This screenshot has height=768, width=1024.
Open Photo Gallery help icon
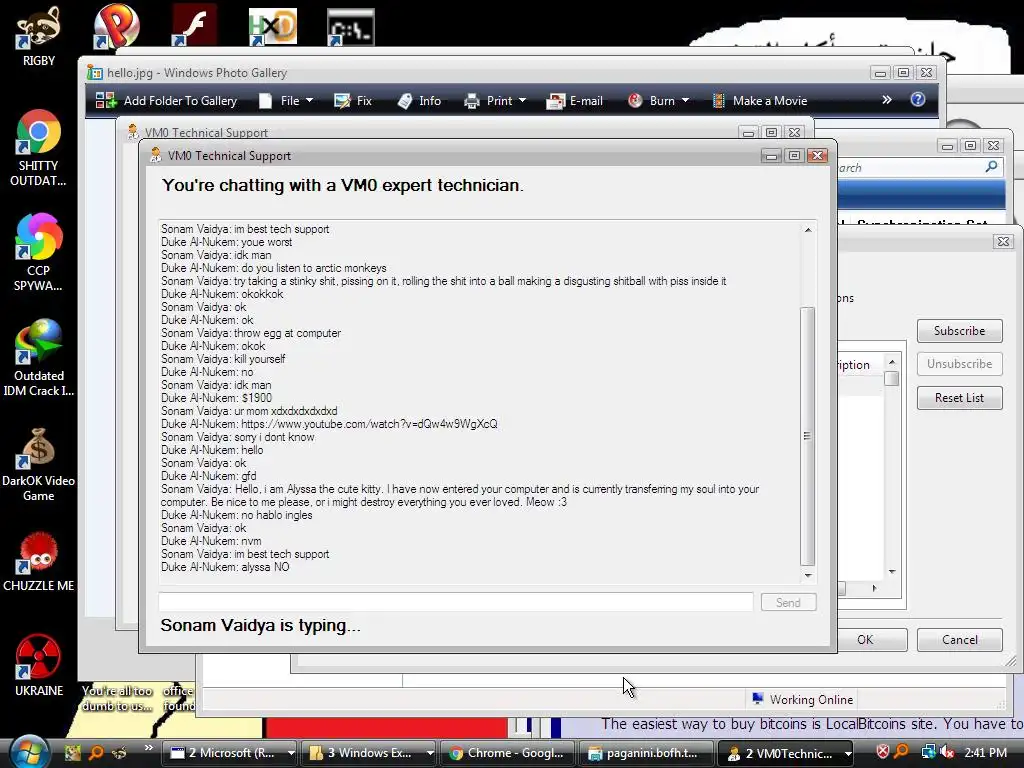(x=918, y=99)
